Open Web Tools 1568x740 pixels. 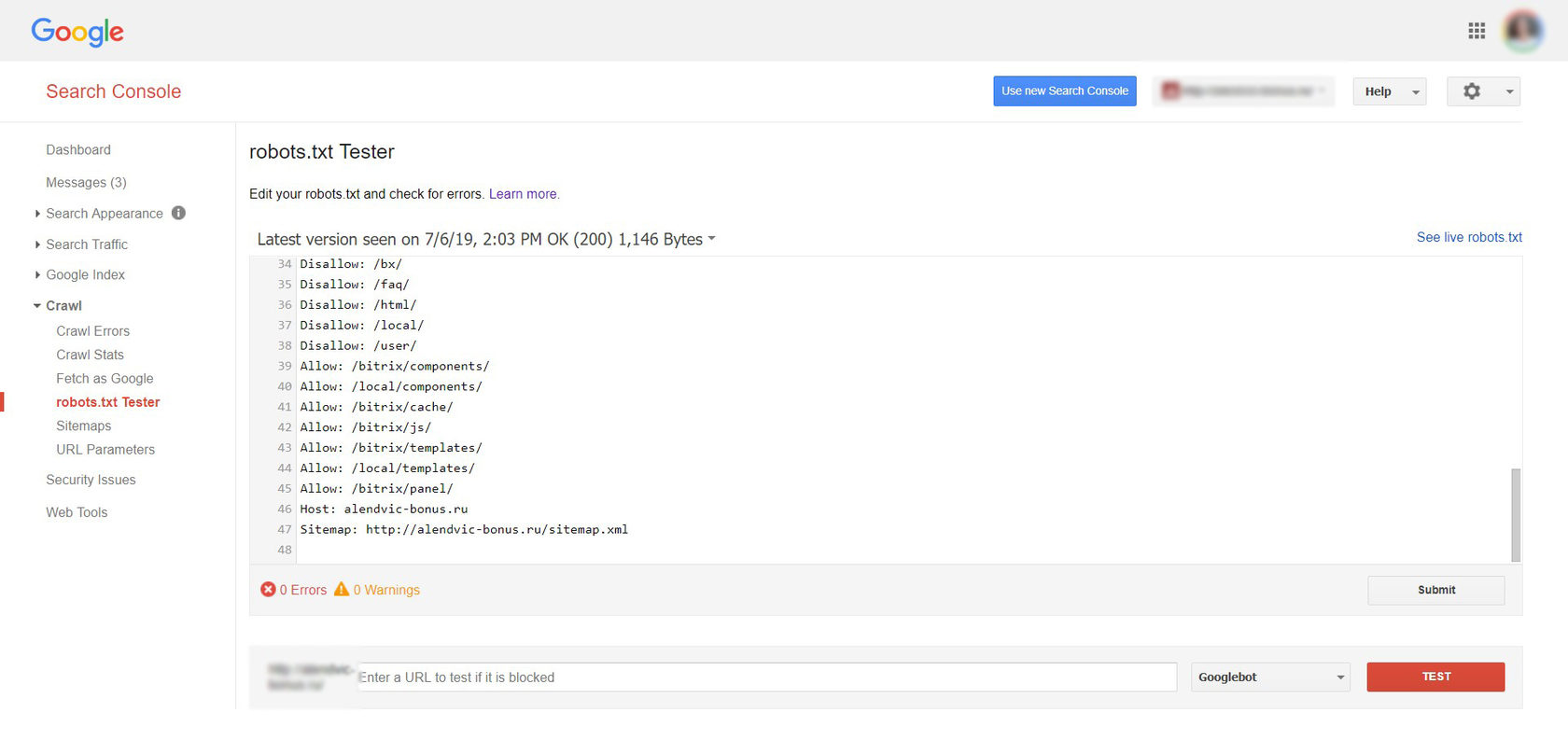(x=77, y=512)
